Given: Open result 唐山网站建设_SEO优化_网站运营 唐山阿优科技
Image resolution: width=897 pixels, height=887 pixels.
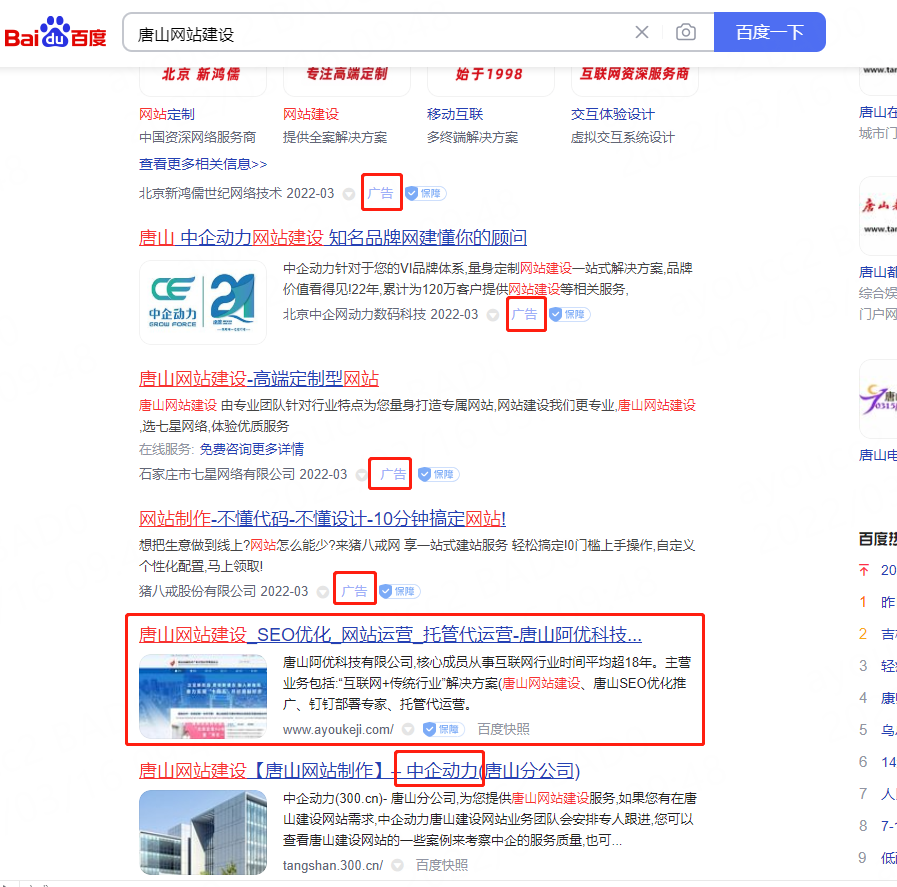Looking at the screenshot, I should [391, 634].
